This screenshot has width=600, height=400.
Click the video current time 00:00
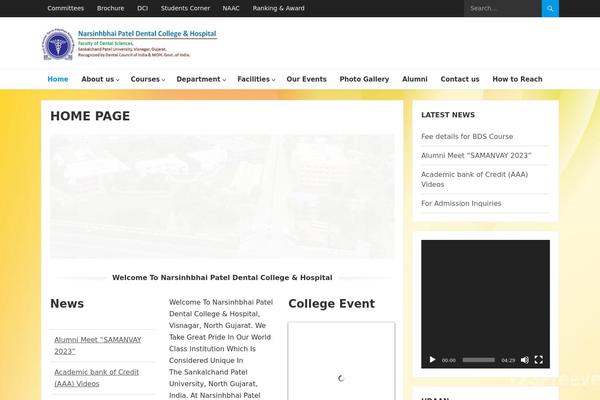pyautogui.click(x=448, y=360)
